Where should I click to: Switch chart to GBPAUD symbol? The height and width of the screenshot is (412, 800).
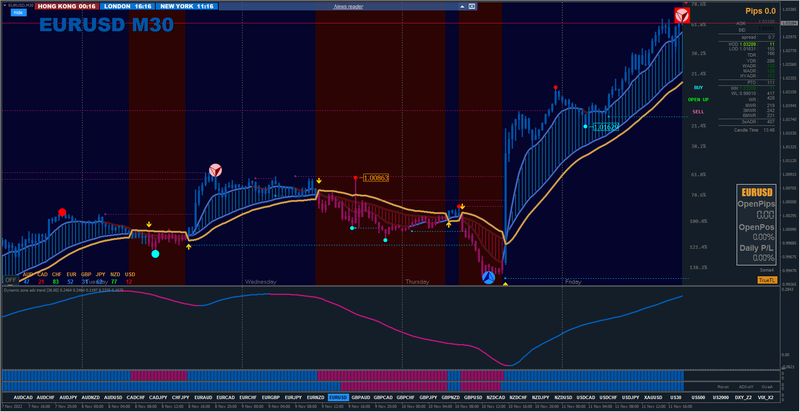click(x=361, y=397)
